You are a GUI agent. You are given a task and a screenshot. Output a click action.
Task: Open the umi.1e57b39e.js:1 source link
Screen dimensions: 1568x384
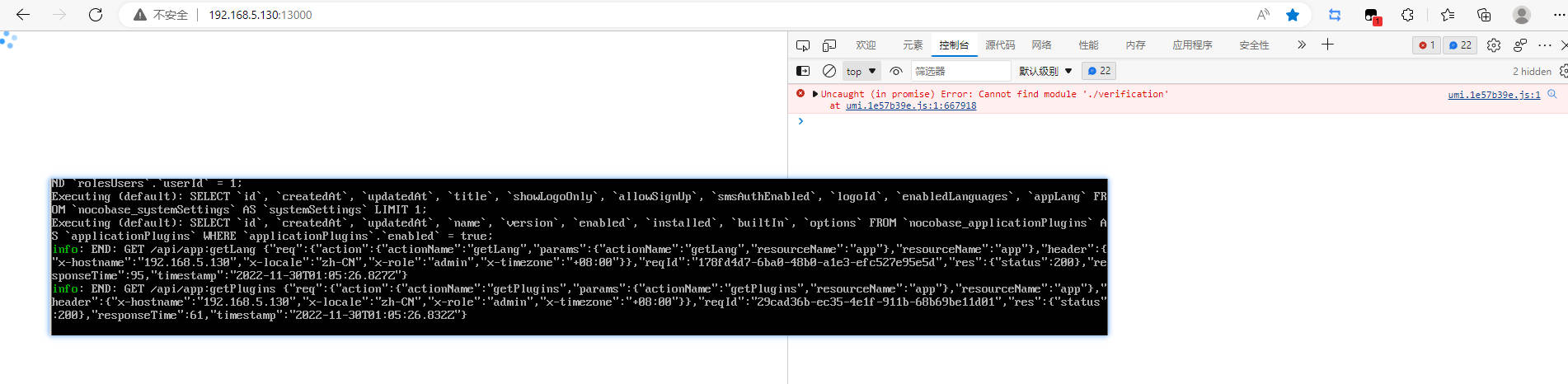click(1494, 95)
